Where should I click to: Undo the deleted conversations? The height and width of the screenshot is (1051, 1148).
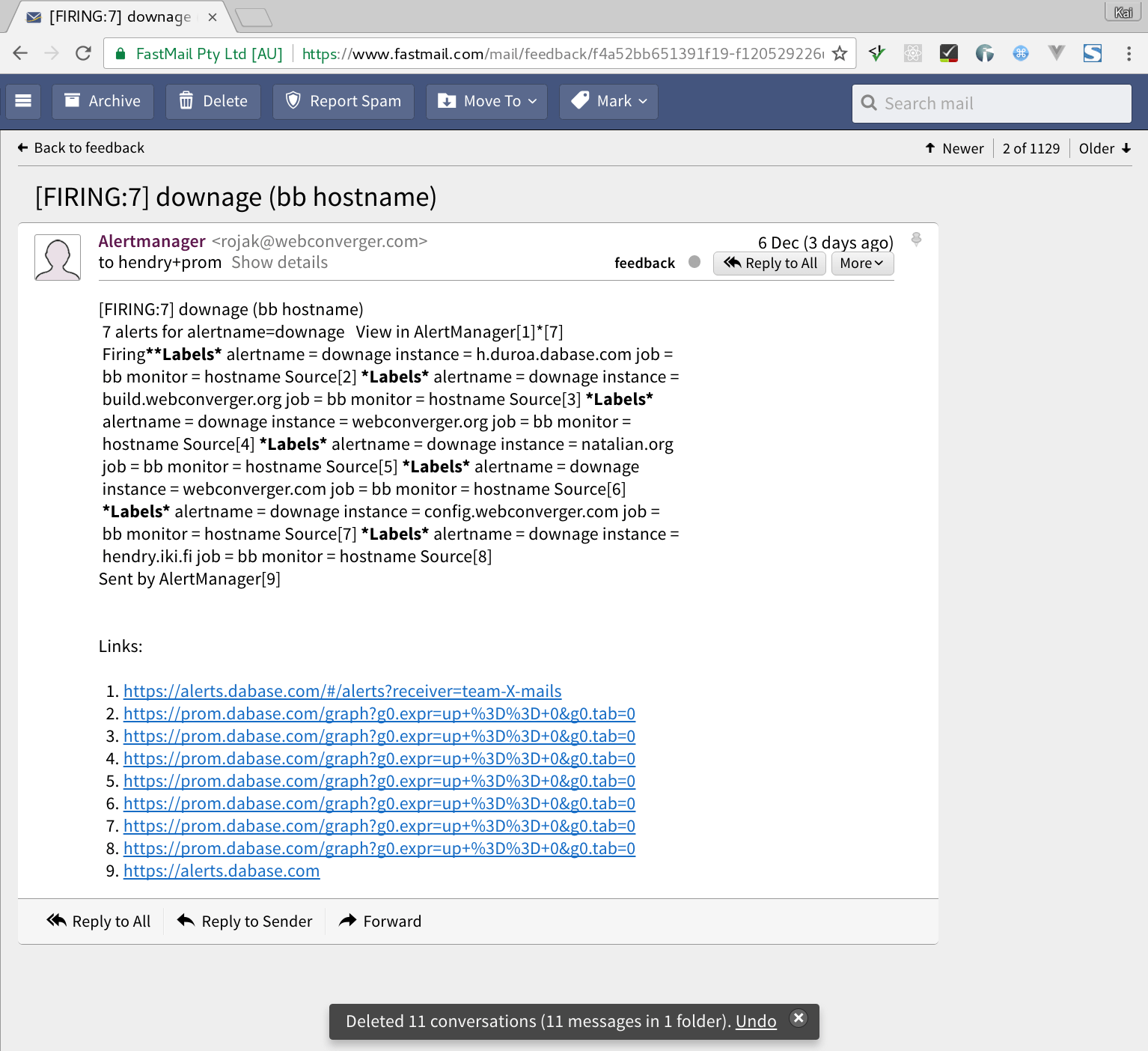point(756,1021)
